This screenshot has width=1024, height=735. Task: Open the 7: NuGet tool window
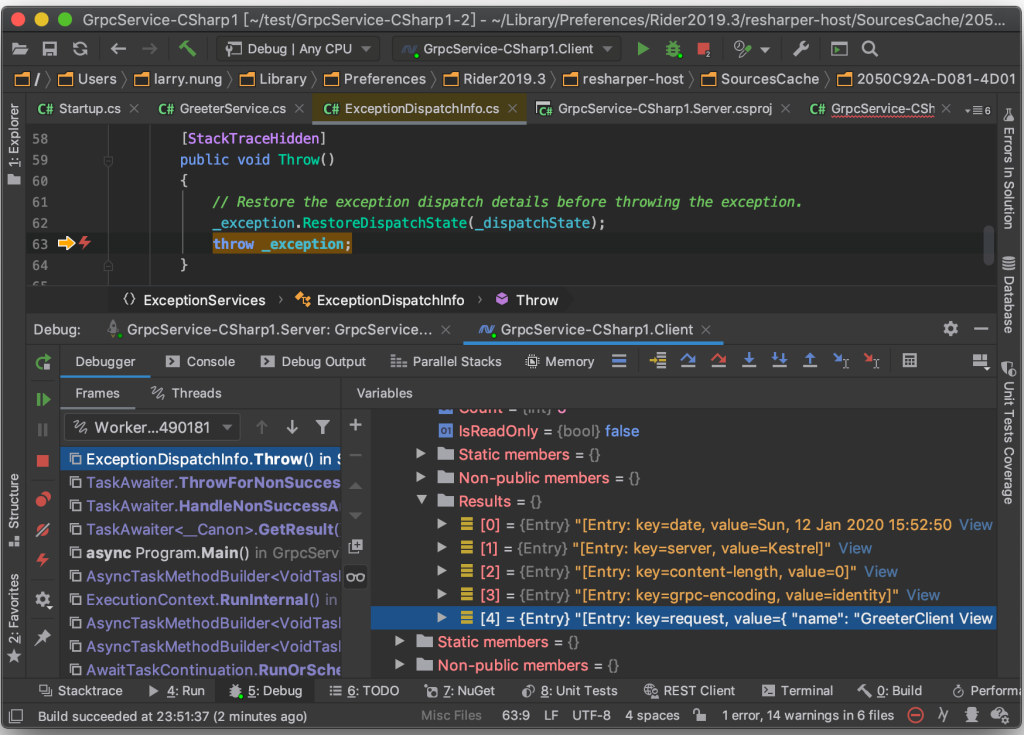click(459, 691)
